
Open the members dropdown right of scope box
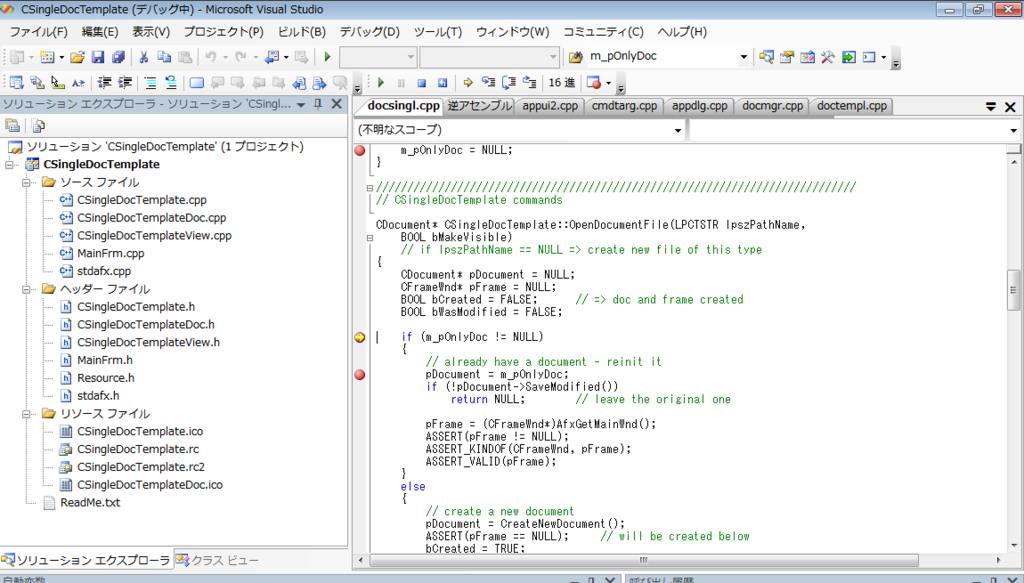pyautogui.click(x=1014, y=131)
